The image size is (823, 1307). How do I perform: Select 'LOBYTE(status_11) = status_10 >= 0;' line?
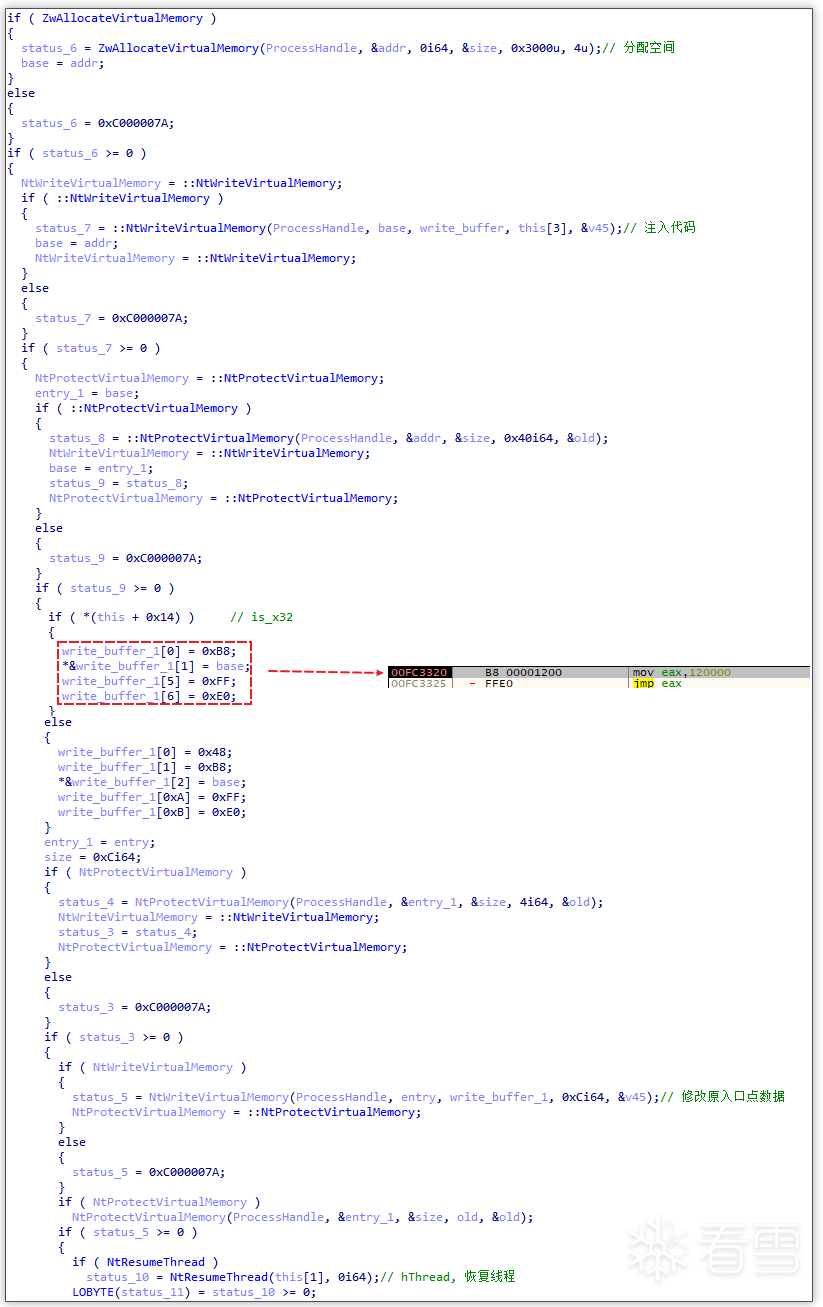(194, 1292)
